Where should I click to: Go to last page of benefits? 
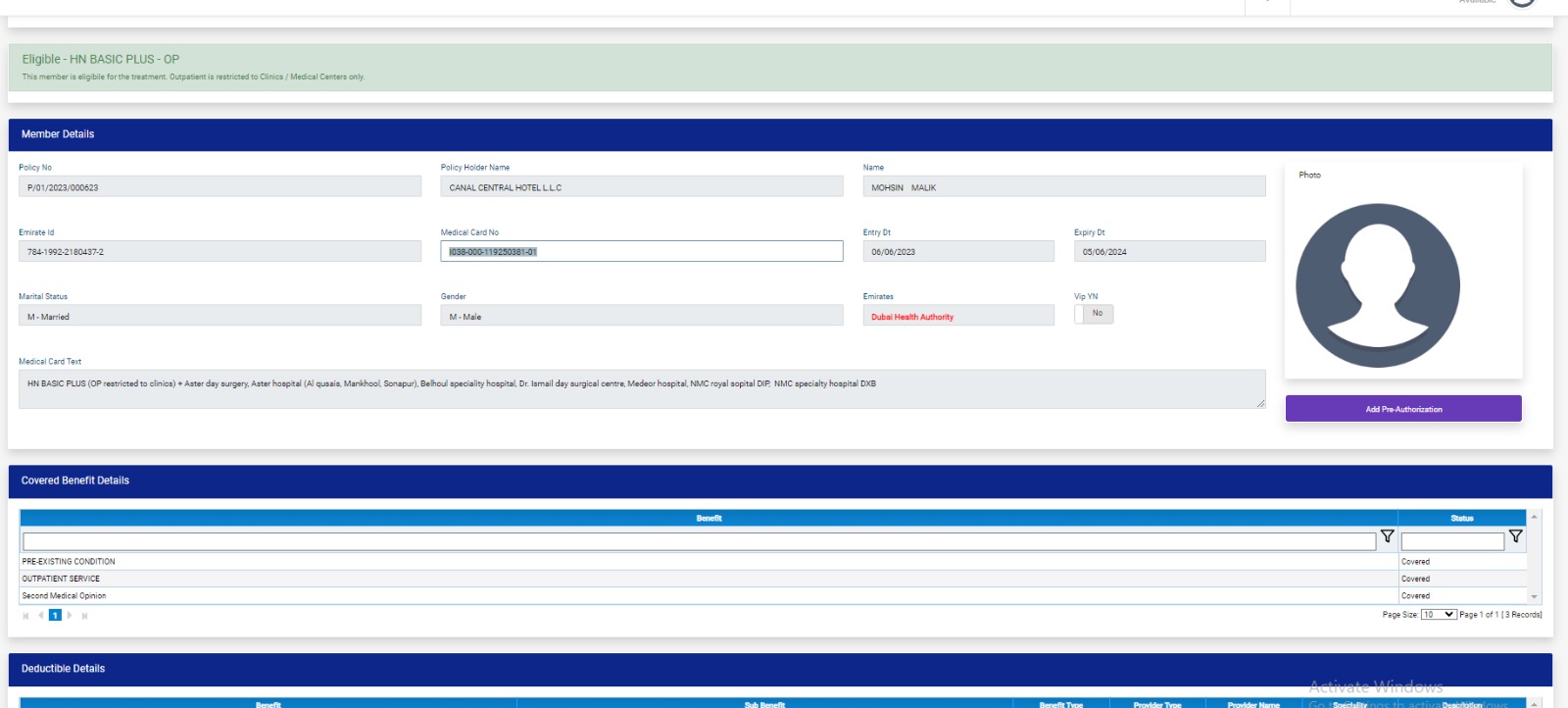84,616
